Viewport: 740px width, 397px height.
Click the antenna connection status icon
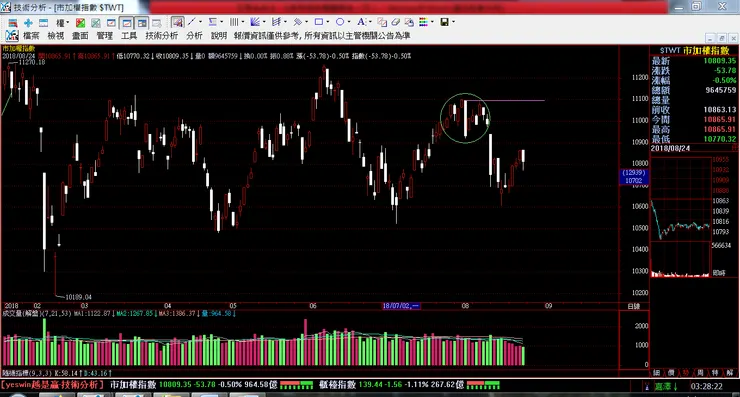[647, 386]
